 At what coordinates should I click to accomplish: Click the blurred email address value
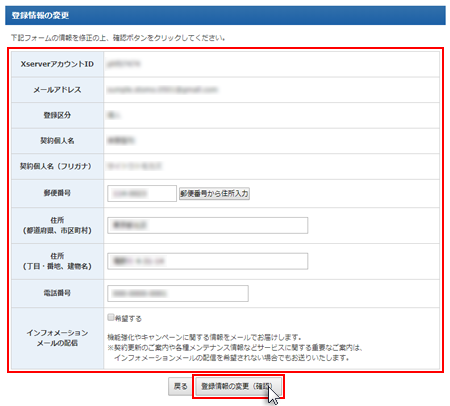click(x=162, y=90)
